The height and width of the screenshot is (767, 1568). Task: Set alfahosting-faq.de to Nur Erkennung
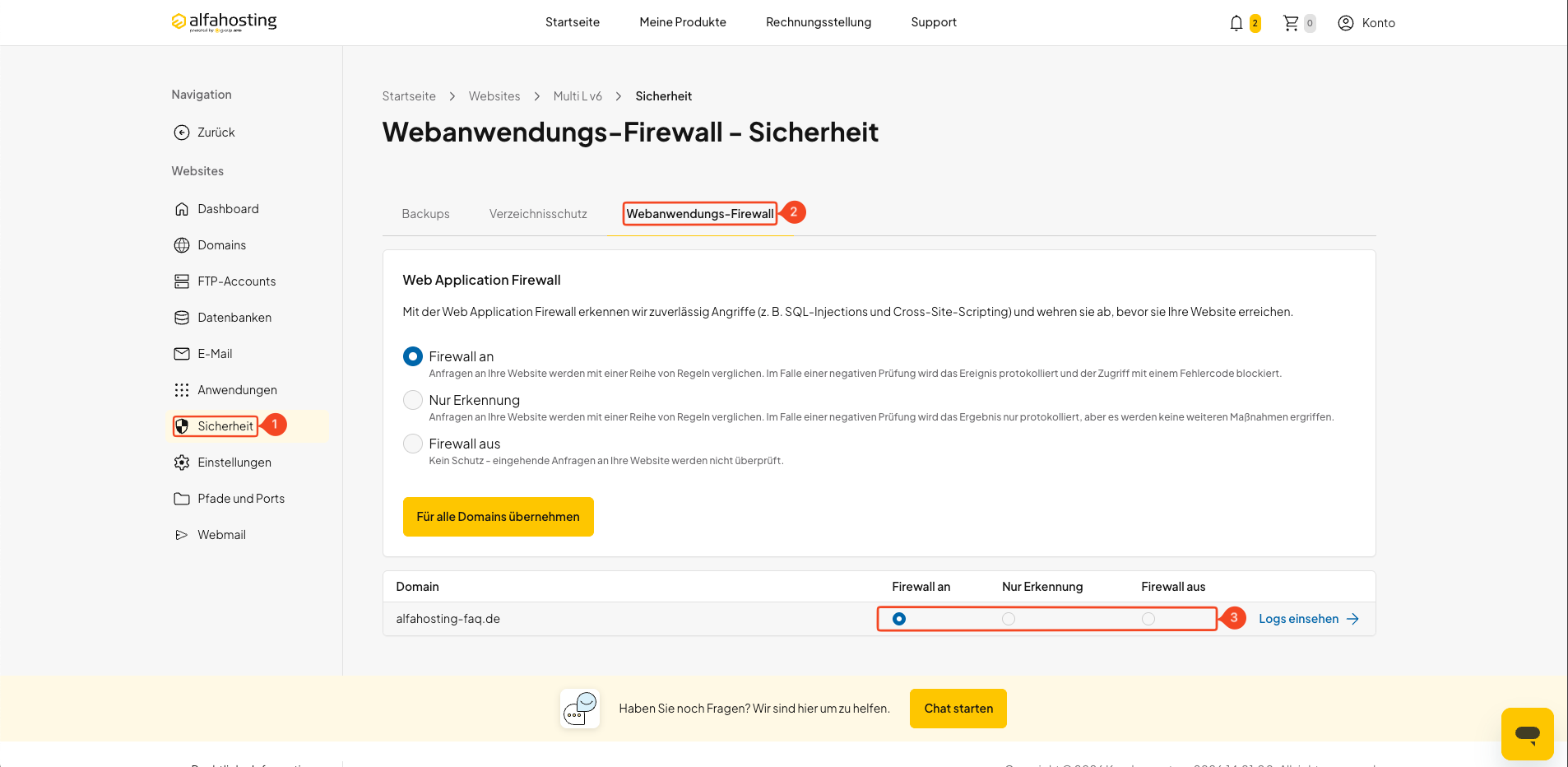(1009, 619)
